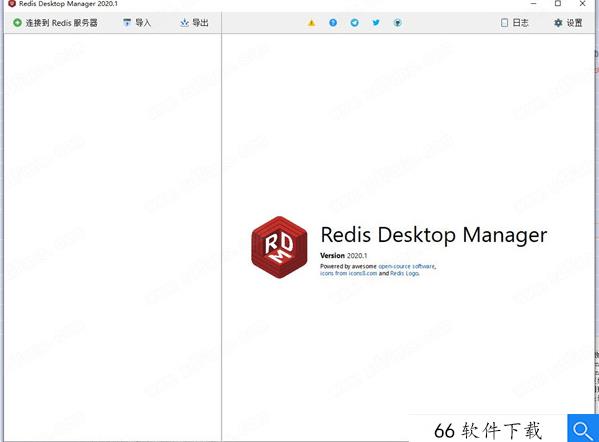Toggle the 日志 log panel
This screenshot has width=599, height=442.
pos(514,23)
